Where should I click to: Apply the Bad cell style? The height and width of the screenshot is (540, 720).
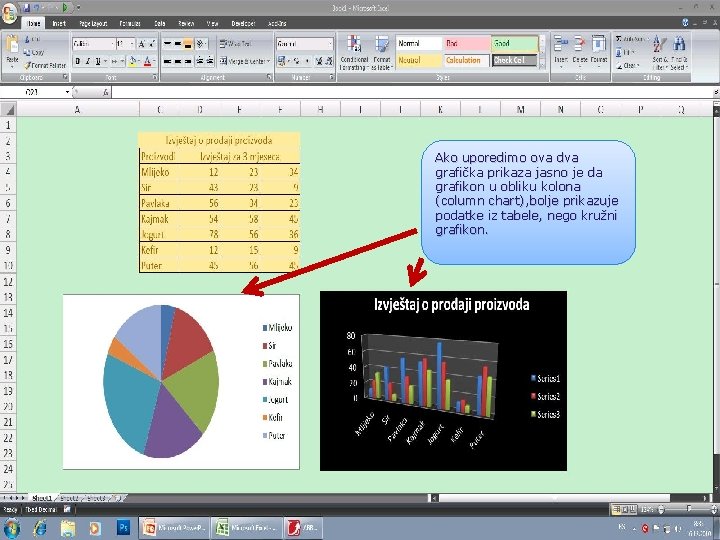(x=467, y=44)
